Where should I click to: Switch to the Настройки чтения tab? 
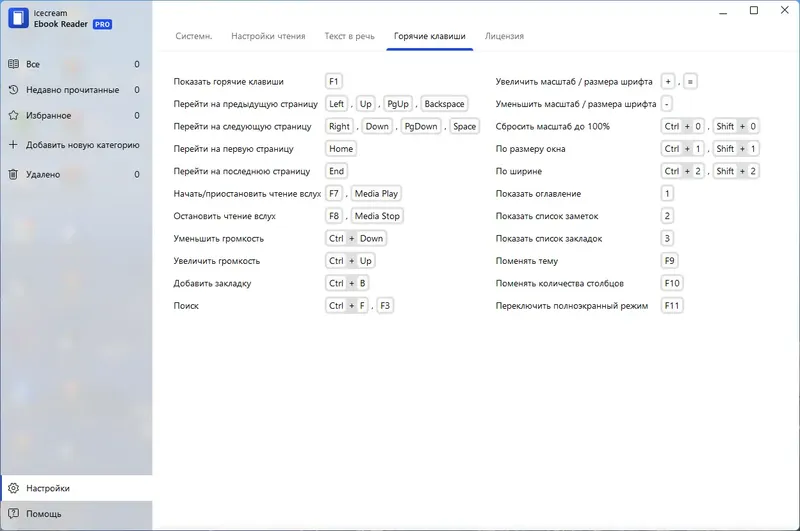(x=268, y=36)
